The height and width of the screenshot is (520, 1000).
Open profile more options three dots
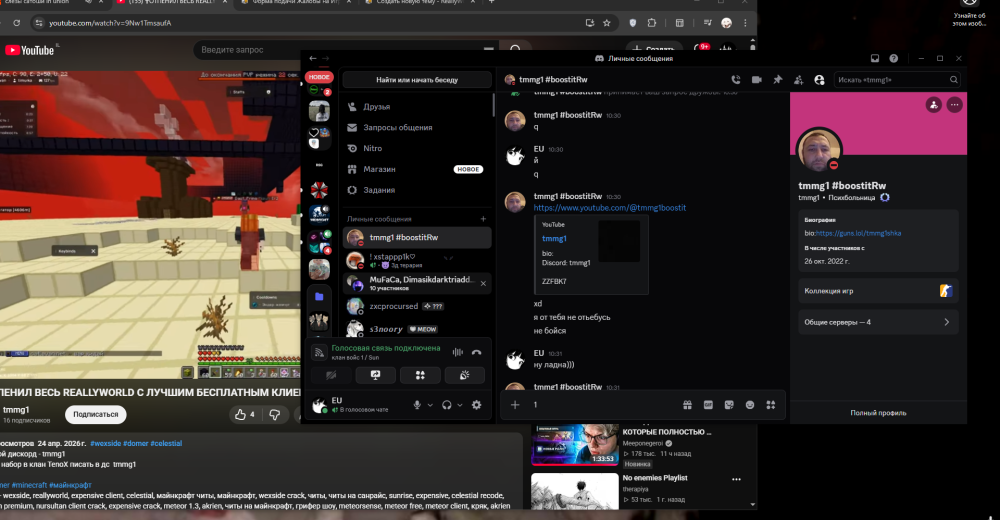954,105
